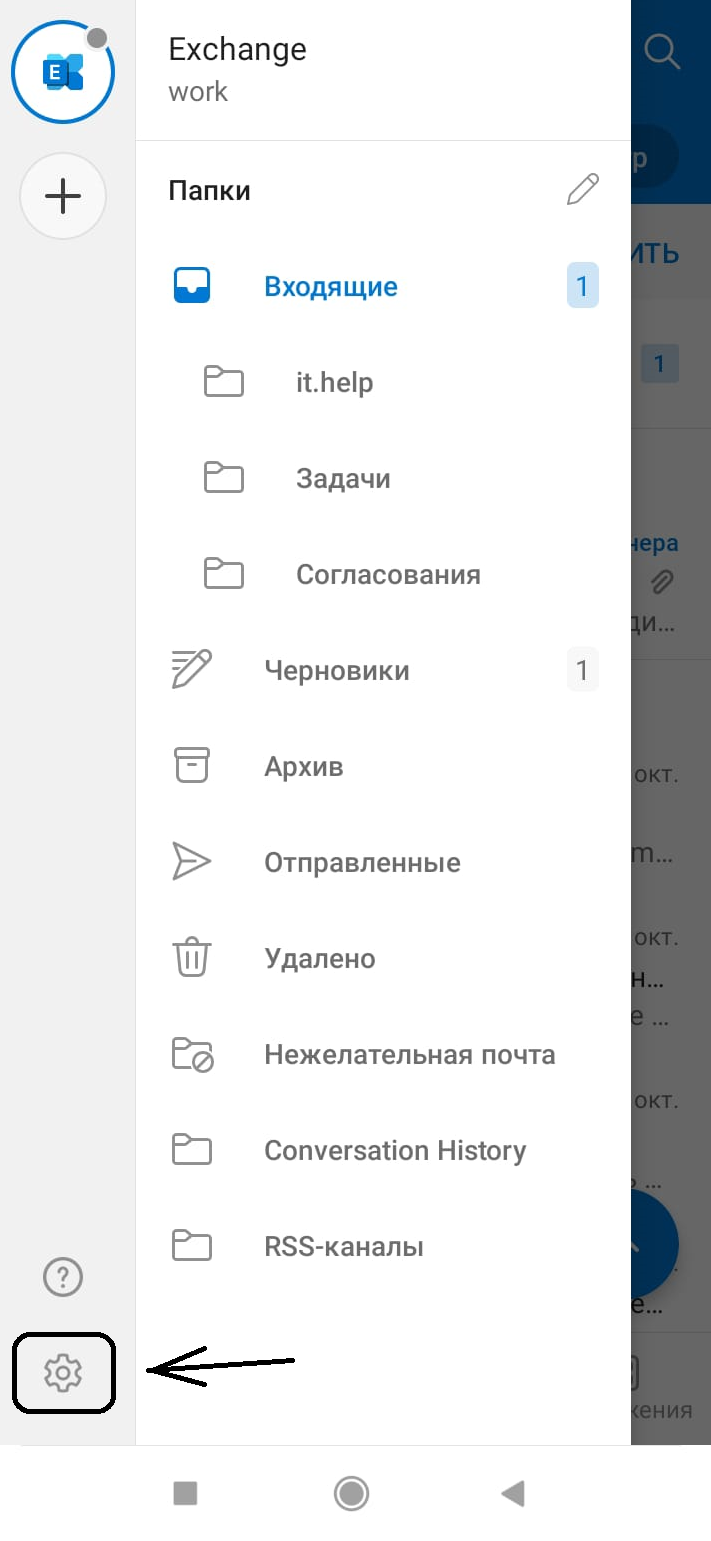Tap the add account plus button
Image resolution: width=711 pixels, height=1541 pixels.
pos(63,196)
